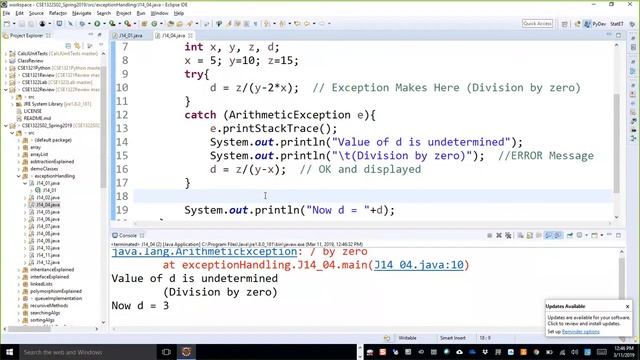Click Windows Start button on taskbar
Viewport: 640px width, 360px height.
[x=9, y=352]
